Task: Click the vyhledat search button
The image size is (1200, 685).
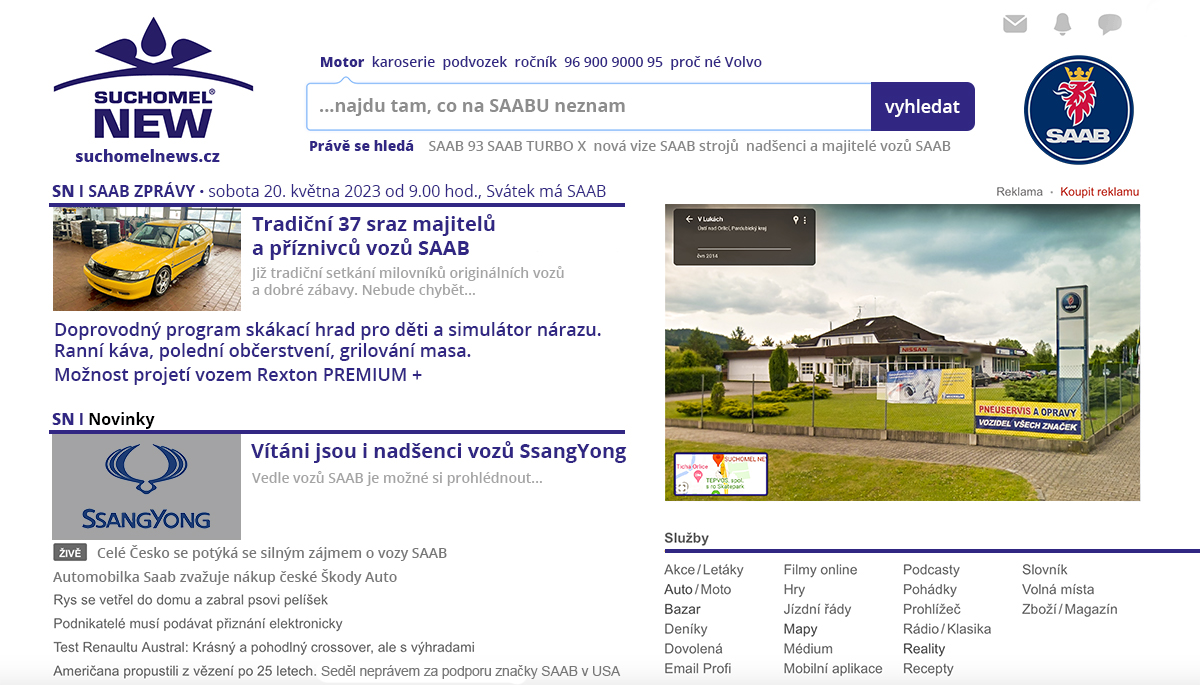Action: [x=922, y=106]
